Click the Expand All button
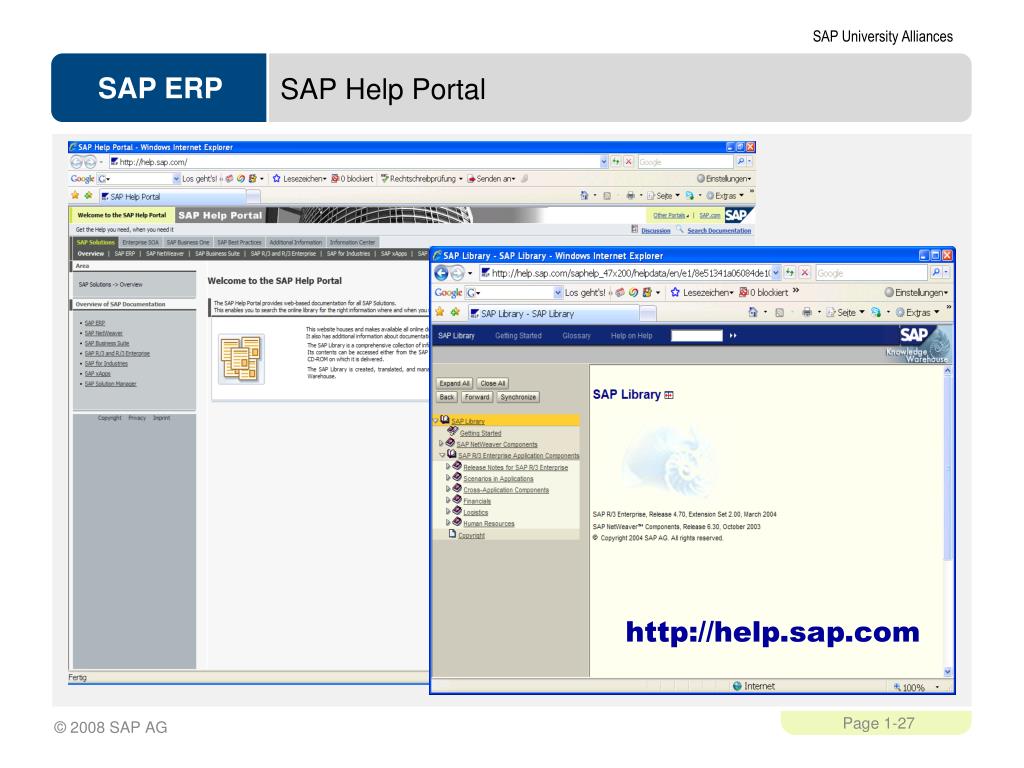 (x=455, y=383)
